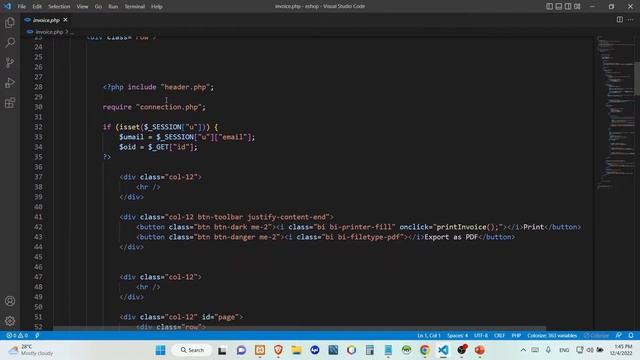Split the editor to the right
The image size is (640, 360).
click(620, 20)
